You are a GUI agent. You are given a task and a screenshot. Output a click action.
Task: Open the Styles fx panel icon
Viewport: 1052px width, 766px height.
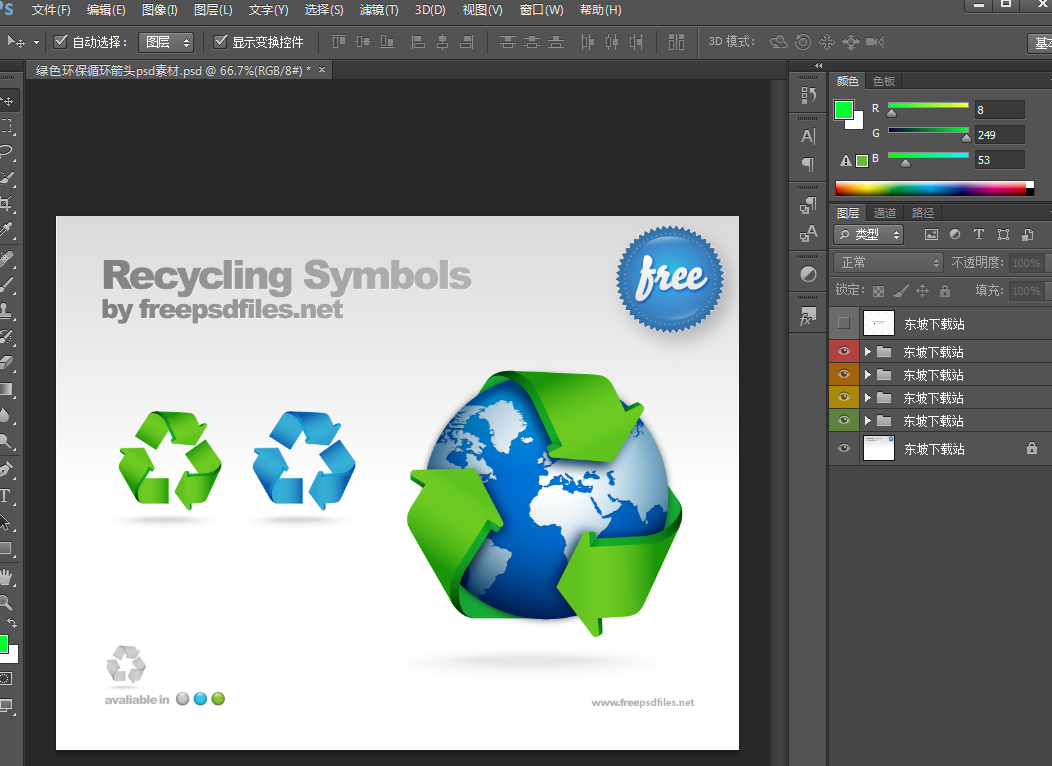[807, 317]
